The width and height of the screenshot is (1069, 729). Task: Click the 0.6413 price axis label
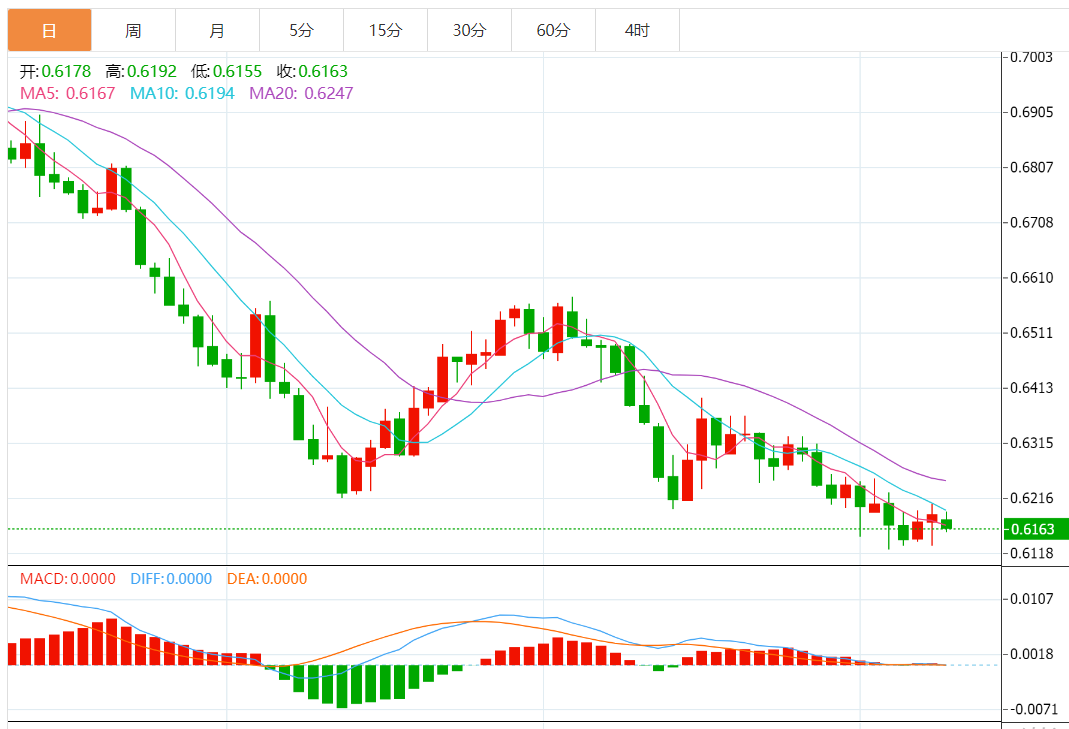tap(1031, 388)
